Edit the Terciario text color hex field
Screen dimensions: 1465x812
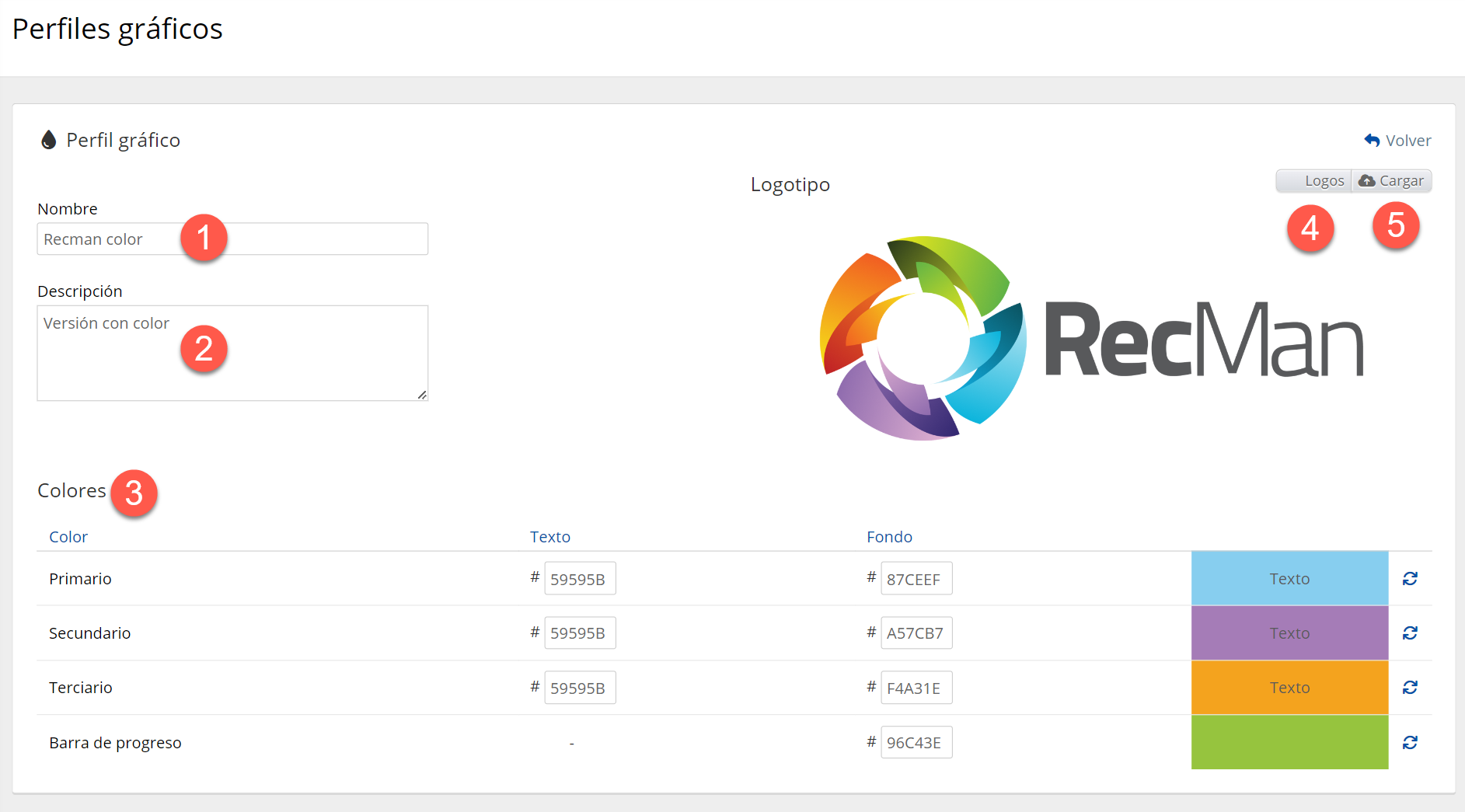tap(580, 688)
